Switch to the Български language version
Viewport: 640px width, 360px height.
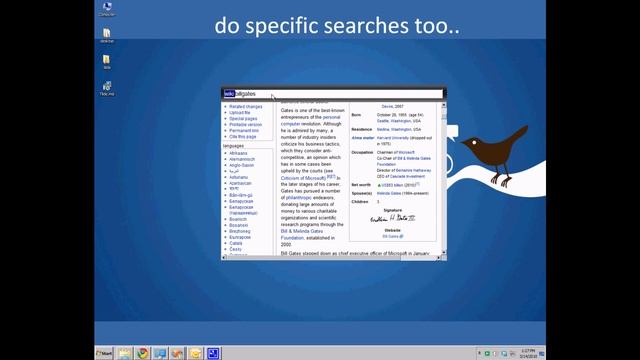pyautogui.click(x=240, y=237)
